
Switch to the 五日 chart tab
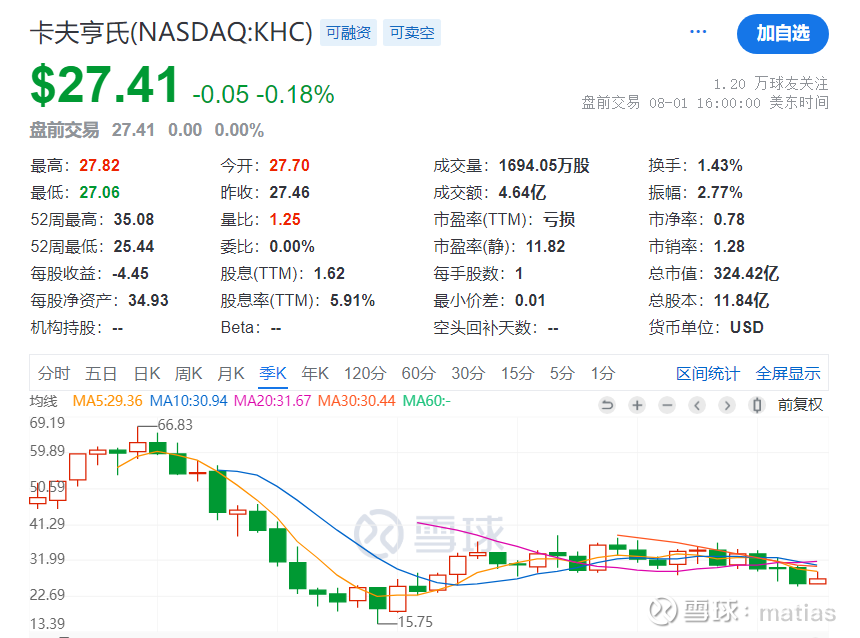coord(101,374)
